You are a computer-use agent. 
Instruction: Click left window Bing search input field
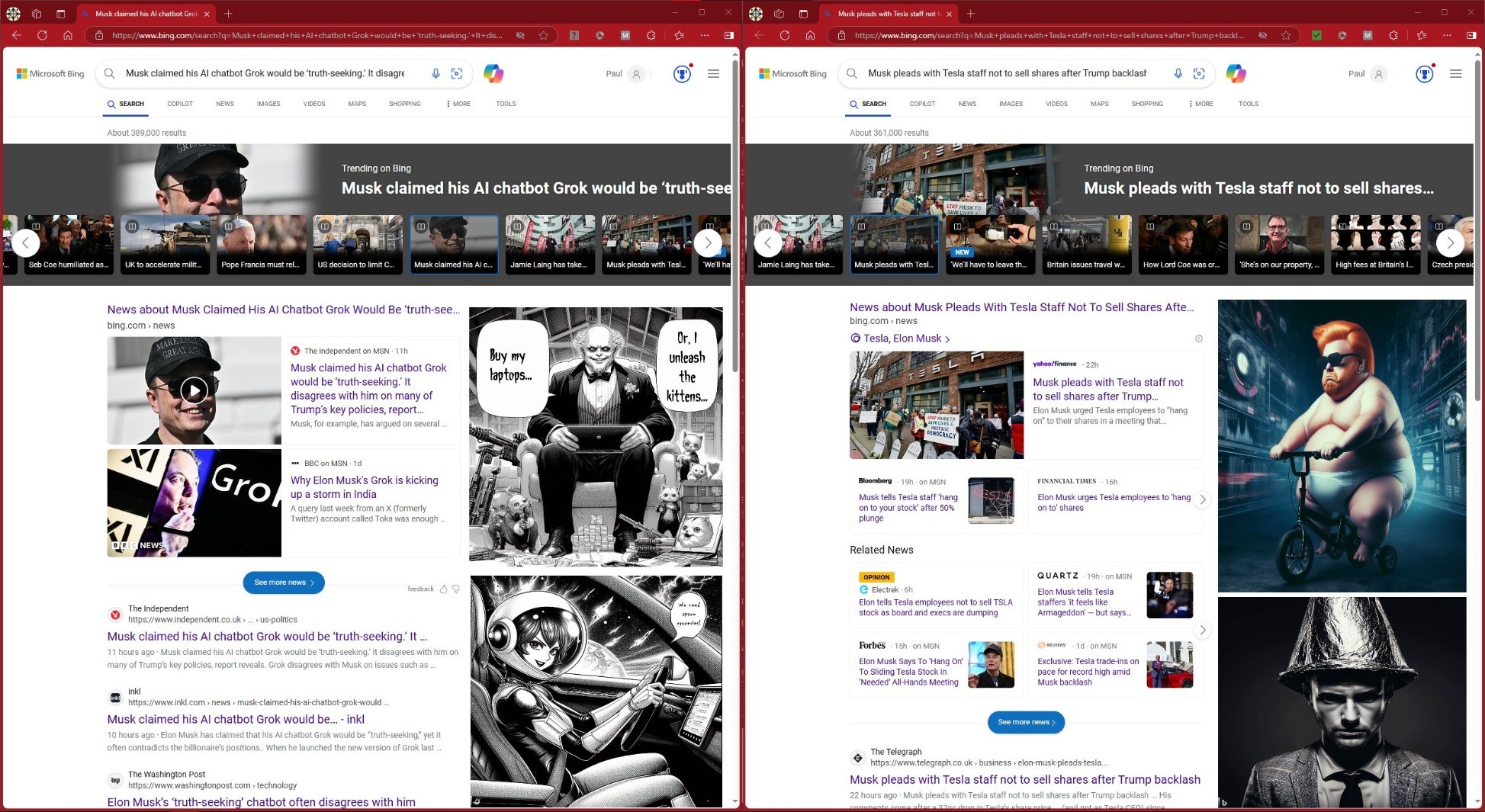pyautogui.click(x=265, y=73)
